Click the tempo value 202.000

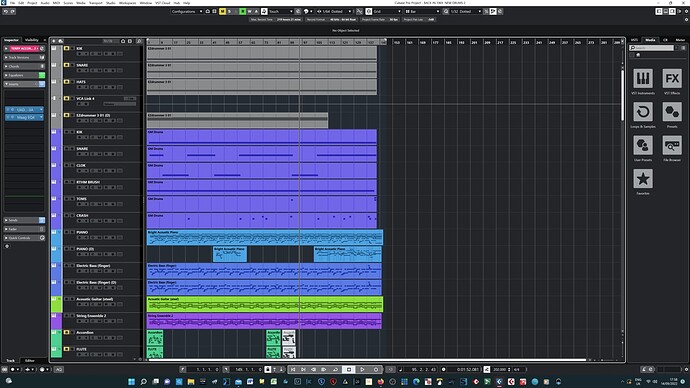(x=499, y=370)
